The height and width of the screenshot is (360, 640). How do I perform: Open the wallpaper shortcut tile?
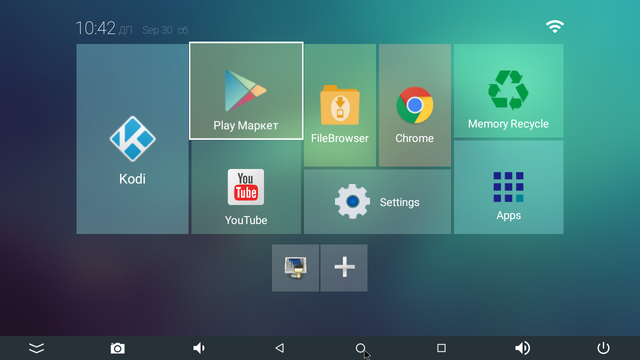296,268
